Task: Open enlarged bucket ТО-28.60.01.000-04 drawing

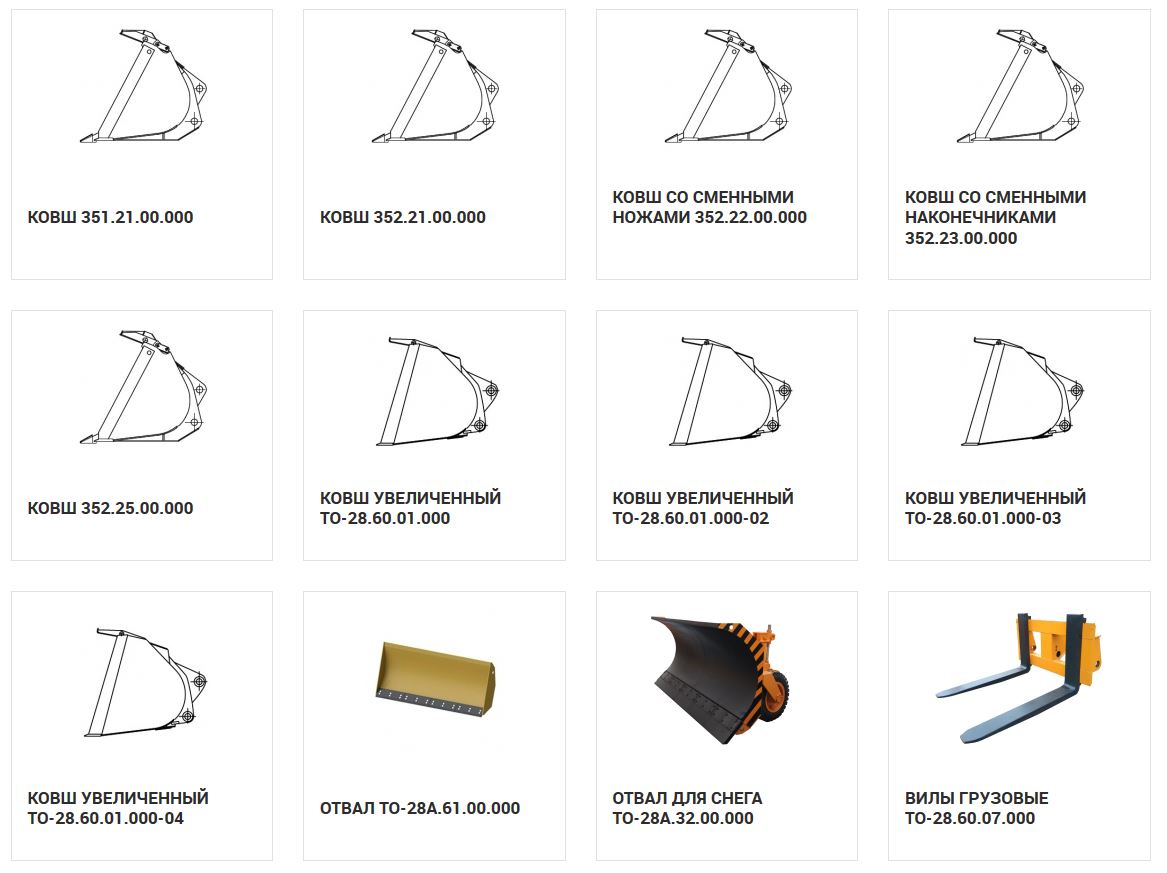Action: [x=145, y=683]
